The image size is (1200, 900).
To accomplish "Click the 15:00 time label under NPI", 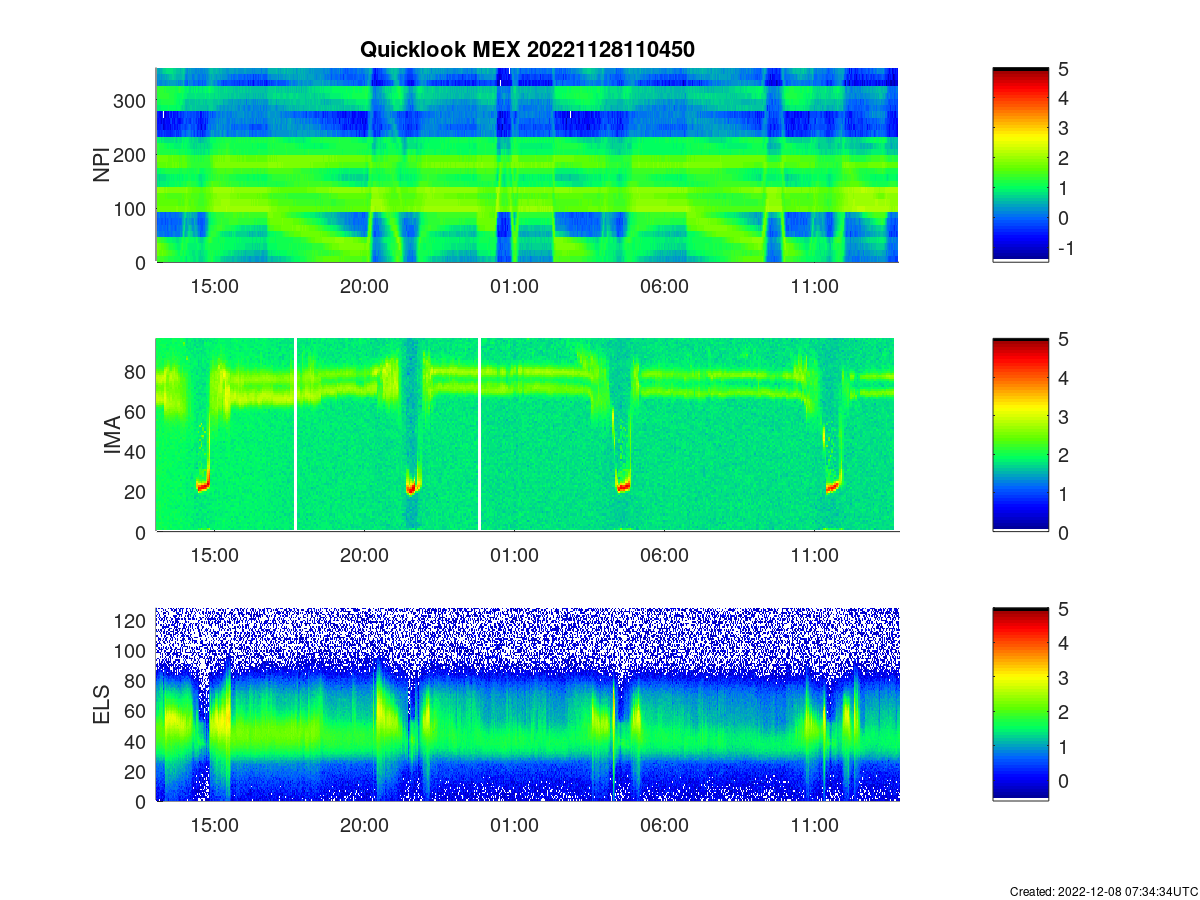I will coord(214,286).
